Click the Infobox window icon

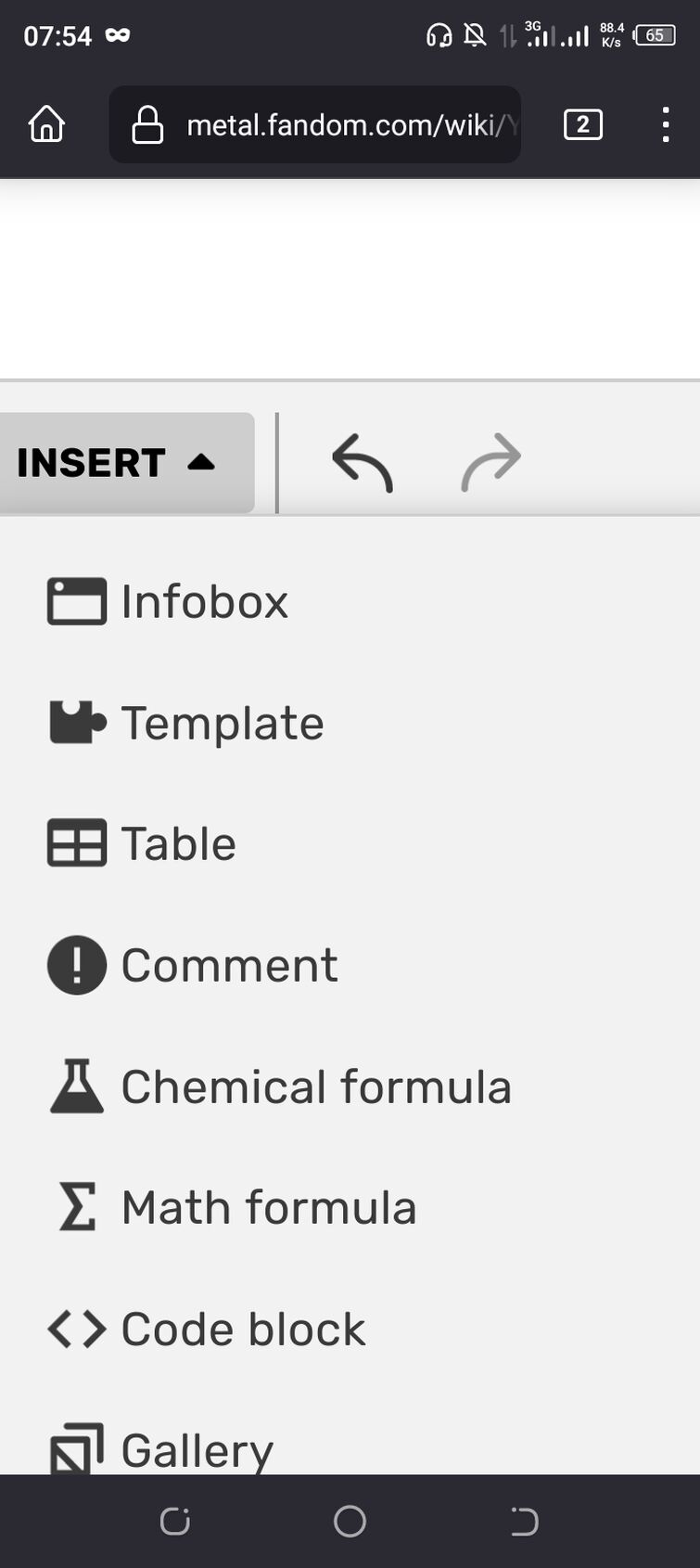[x=76, y=602]
